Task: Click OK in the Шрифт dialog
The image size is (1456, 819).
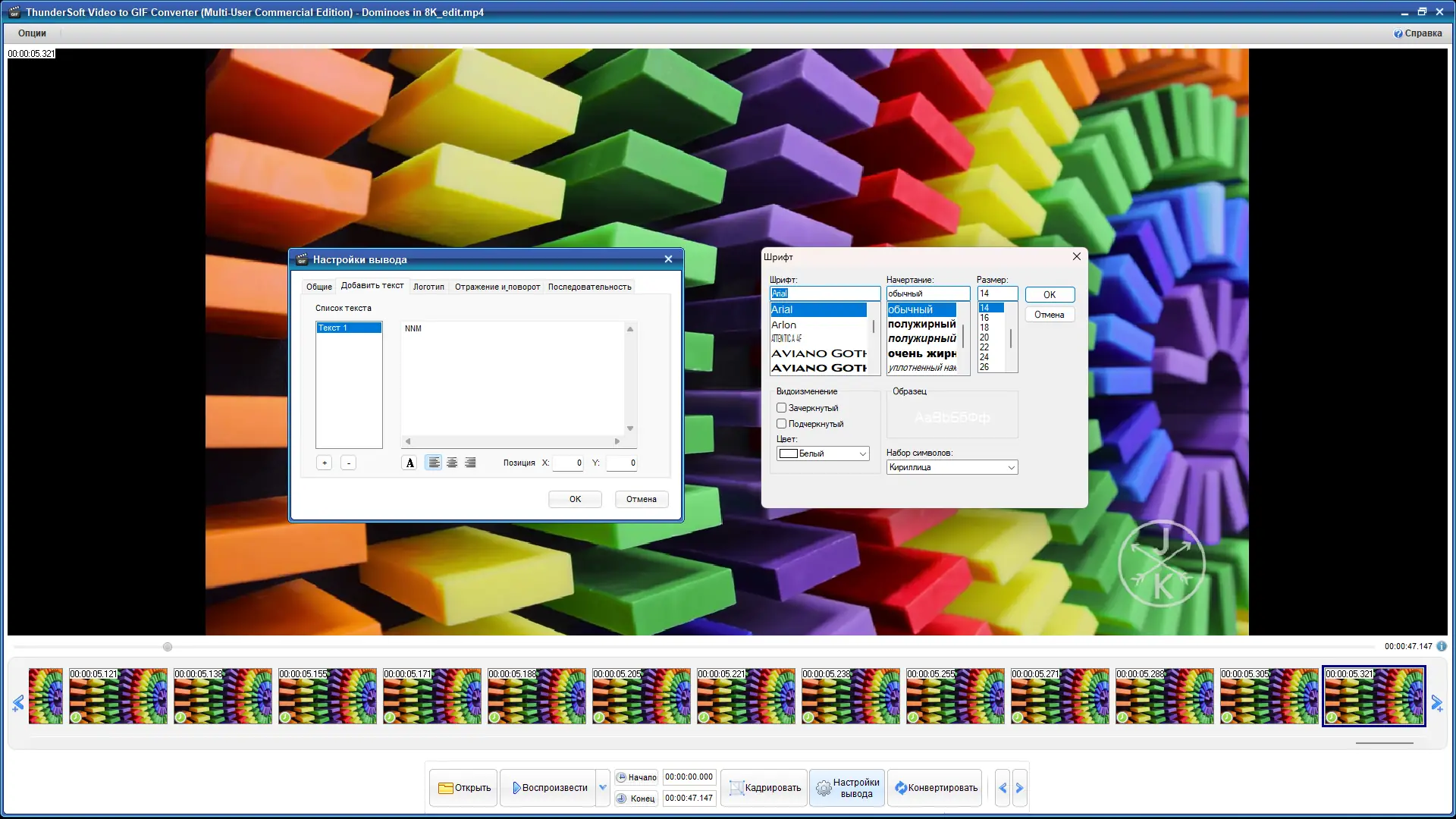Action: point(1050,295)
